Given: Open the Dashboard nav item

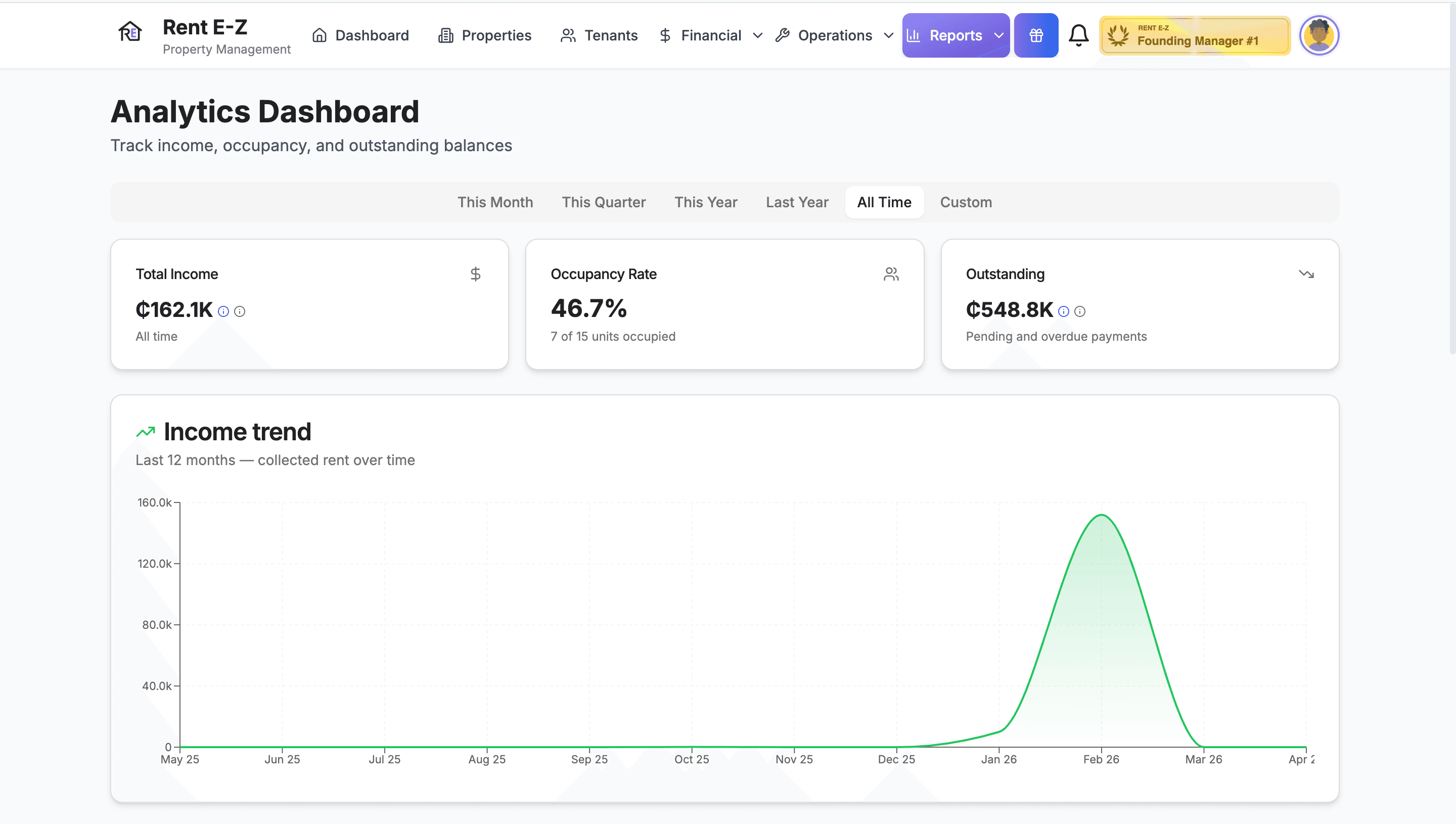Looking at the screenshot, I should [x=360, y=36].
